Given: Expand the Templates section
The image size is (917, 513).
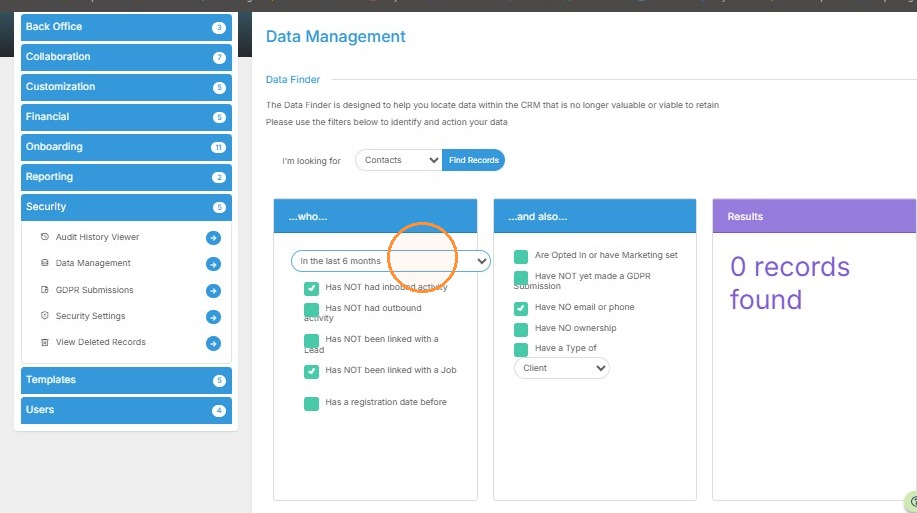Looking at the screenshot, I should click(126, 380).
